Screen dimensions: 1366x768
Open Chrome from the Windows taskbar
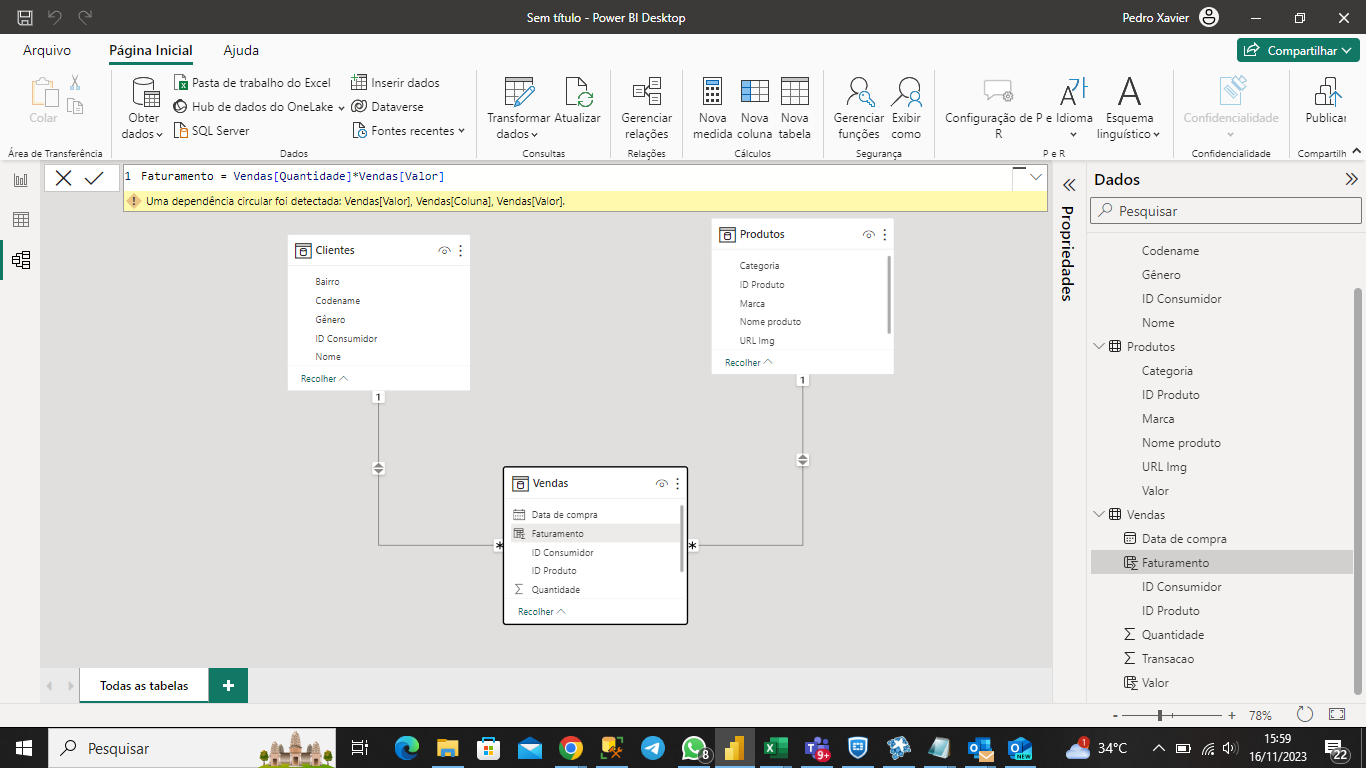[571, 748]
